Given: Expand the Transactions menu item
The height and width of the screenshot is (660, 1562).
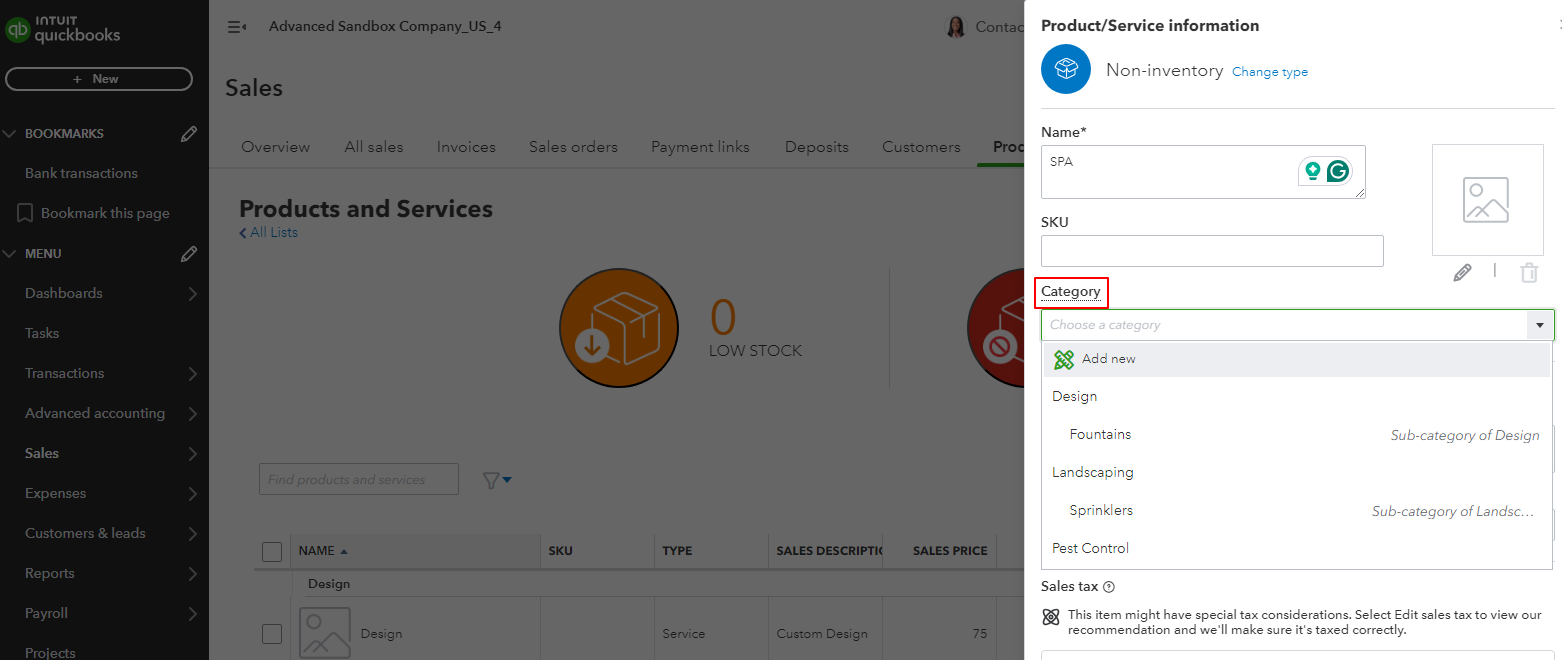Looking at the screenshot, I should point(192,374).
